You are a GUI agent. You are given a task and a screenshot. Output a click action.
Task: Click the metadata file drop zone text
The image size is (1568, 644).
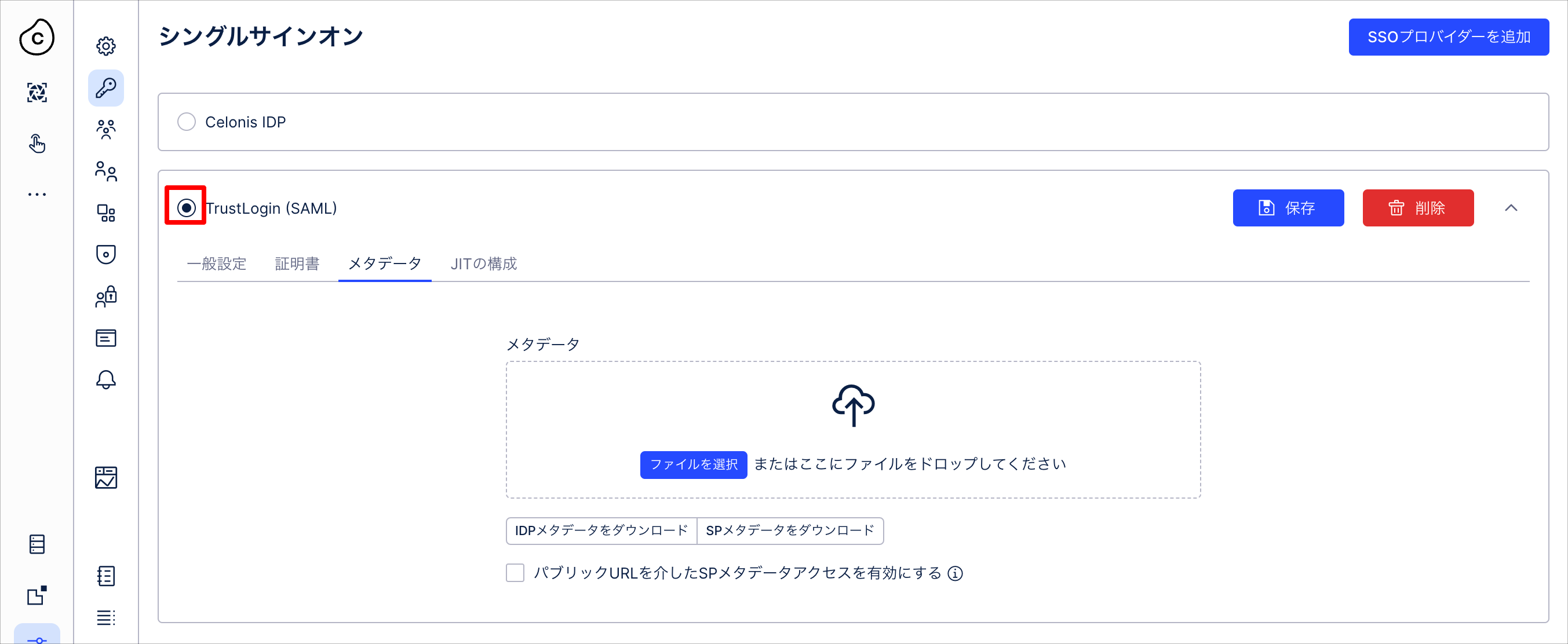tap(910, 464)
